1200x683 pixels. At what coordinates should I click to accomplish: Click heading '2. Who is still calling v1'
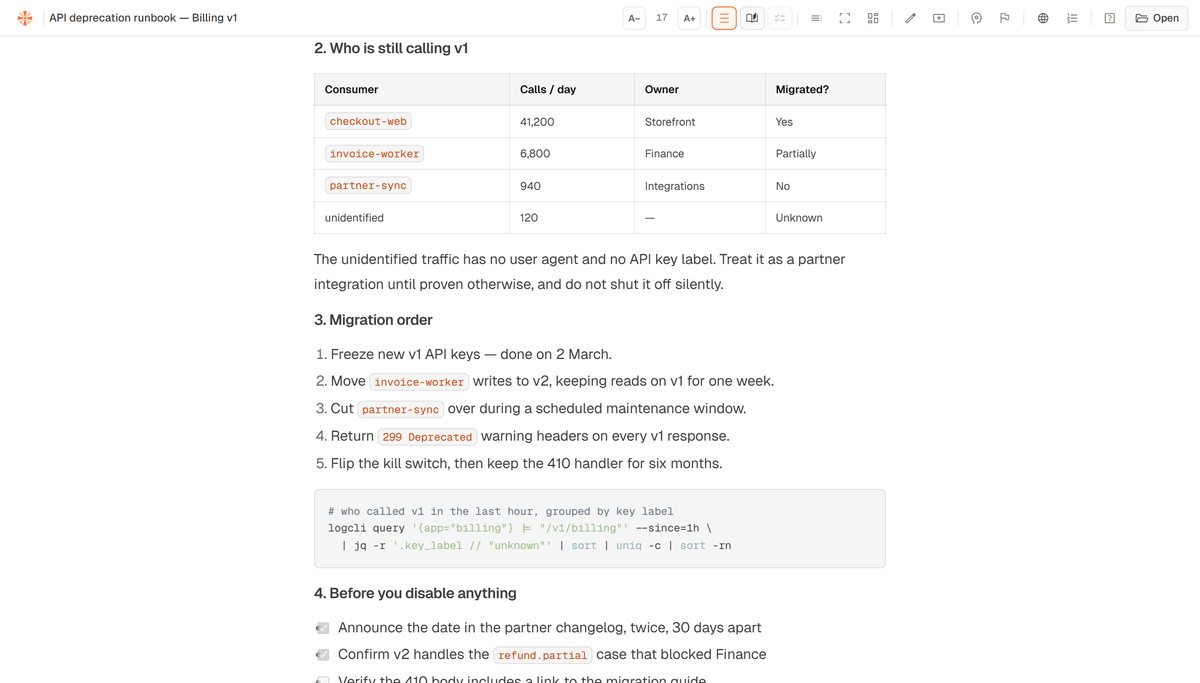click(x=391, y=48)
